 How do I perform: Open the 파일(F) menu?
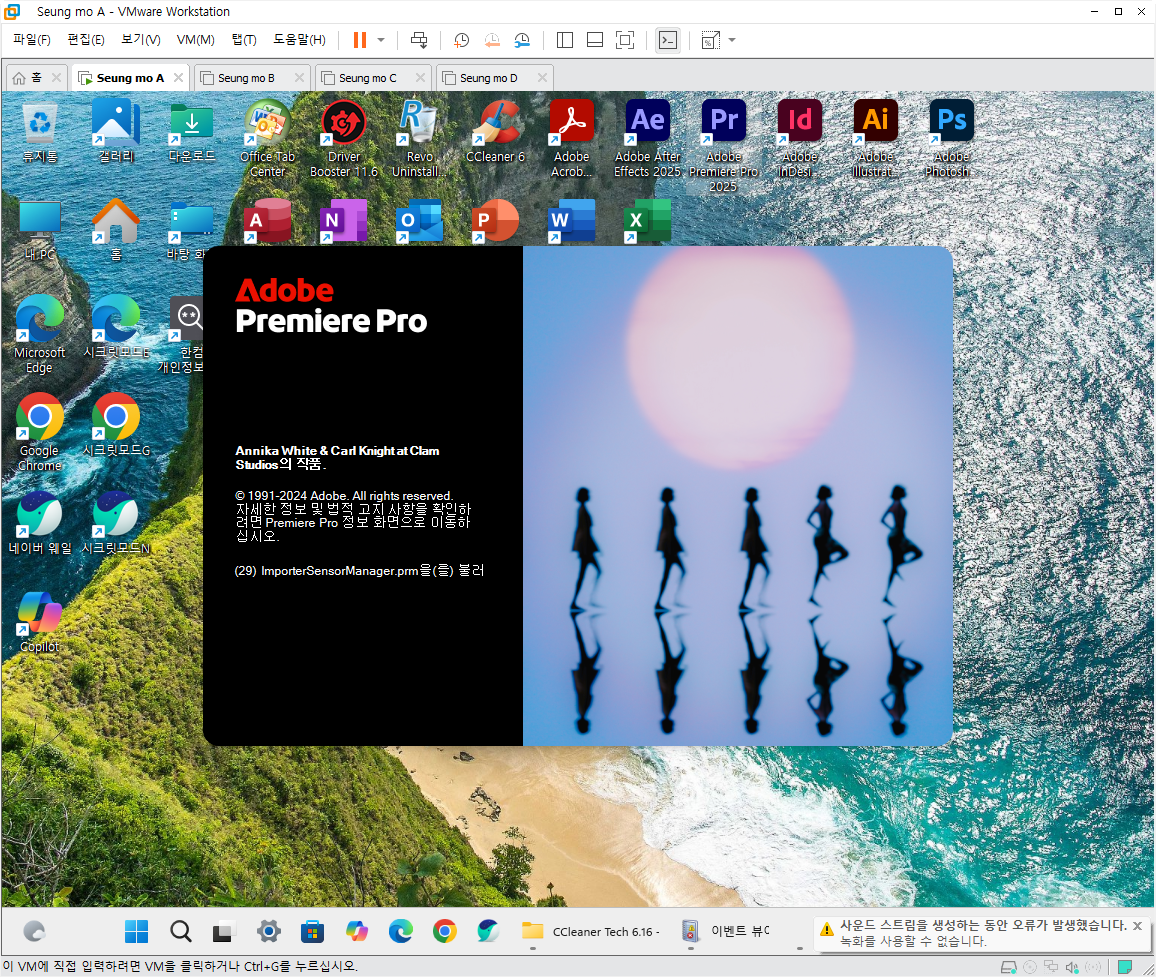tap(32, 40)
